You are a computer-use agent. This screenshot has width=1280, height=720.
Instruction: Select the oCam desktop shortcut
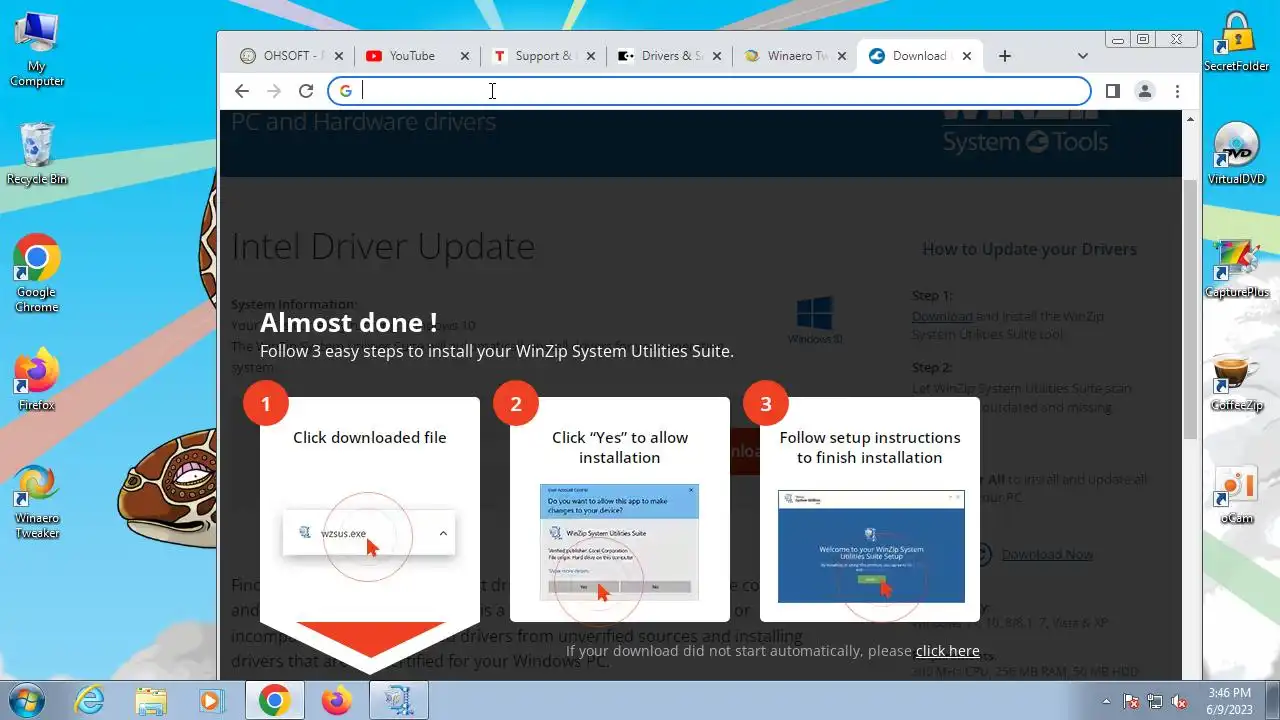pyautogui.click(x=1236, y=495)
